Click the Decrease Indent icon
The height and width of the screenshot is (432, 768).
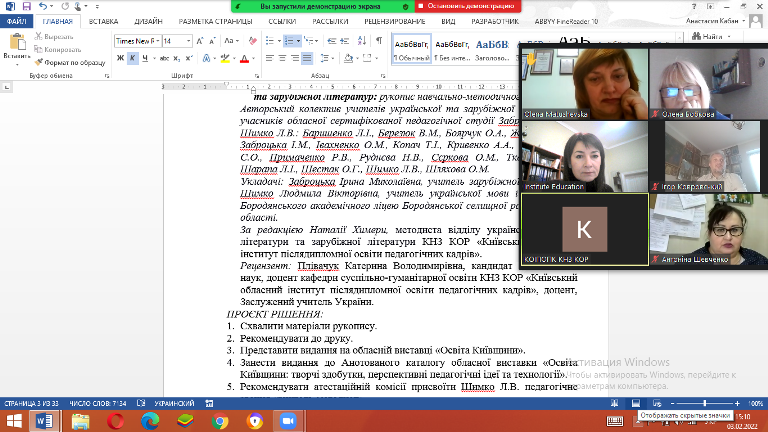click(332, 41)
